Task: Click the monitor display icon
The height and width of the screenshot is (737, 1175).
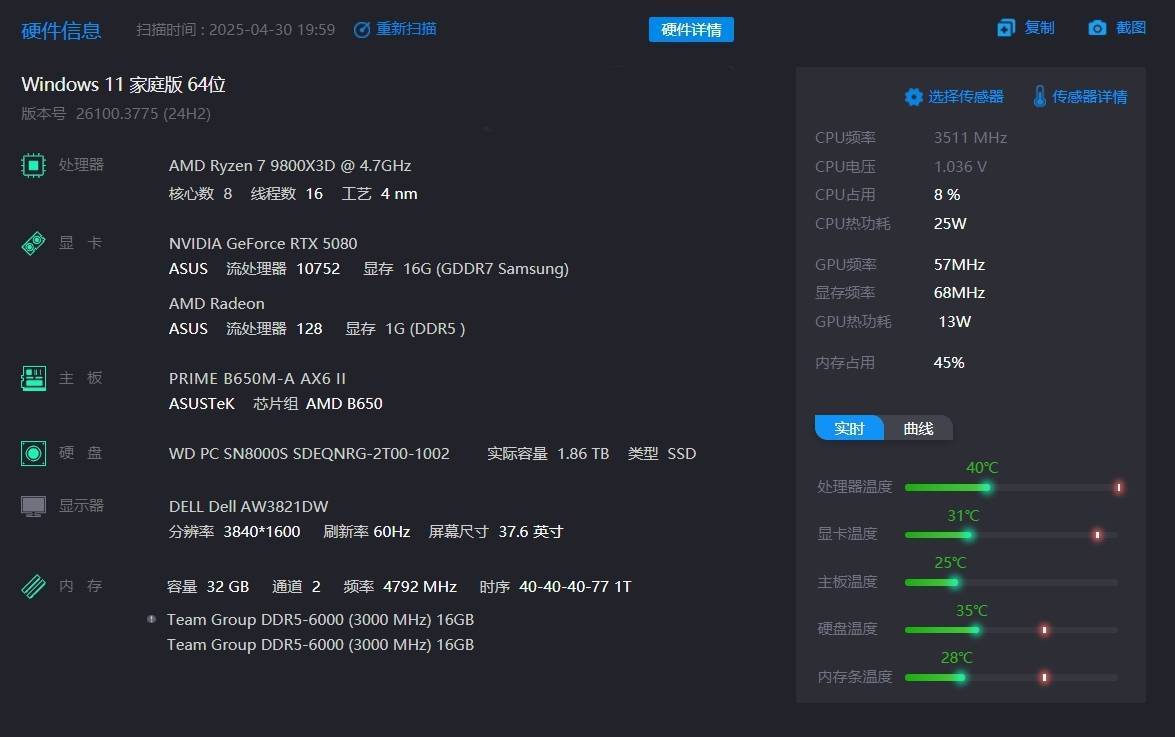Action: pyautogui.click(x=34, y=506)
